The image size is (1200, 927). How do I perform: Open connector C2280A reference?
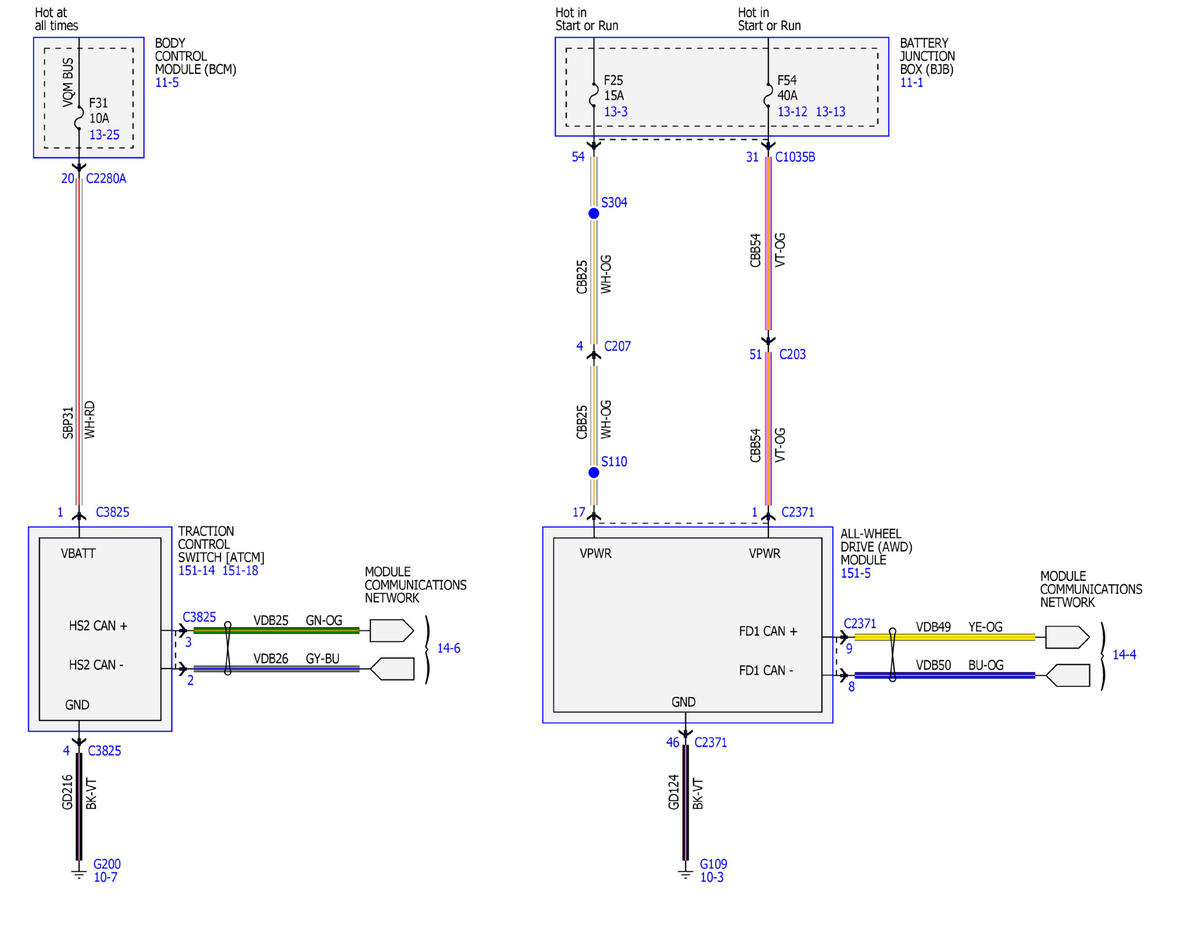point(106,179)
